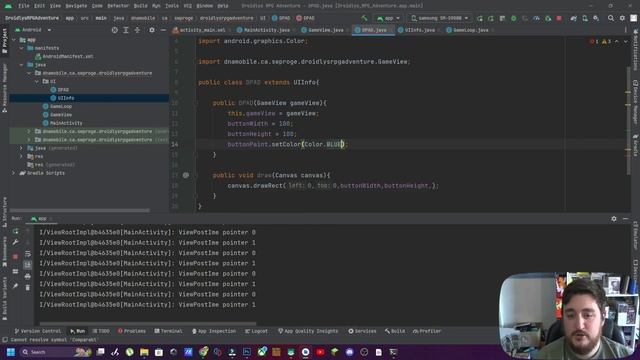
Task: Click the breadcrumb DroidlysRPGAdventure root
Action: pos(31,18)
